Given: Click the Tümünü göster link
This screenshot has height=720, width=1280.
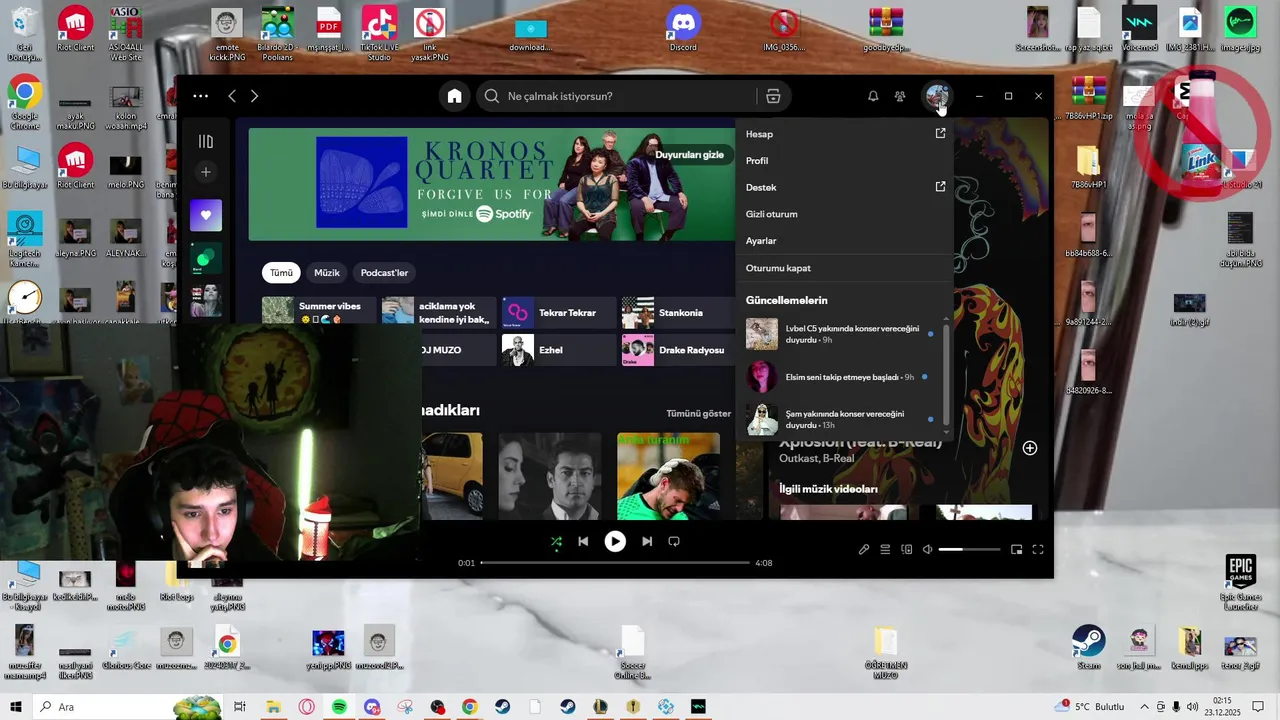Looking at the screenshot, I should pos(699,413).
